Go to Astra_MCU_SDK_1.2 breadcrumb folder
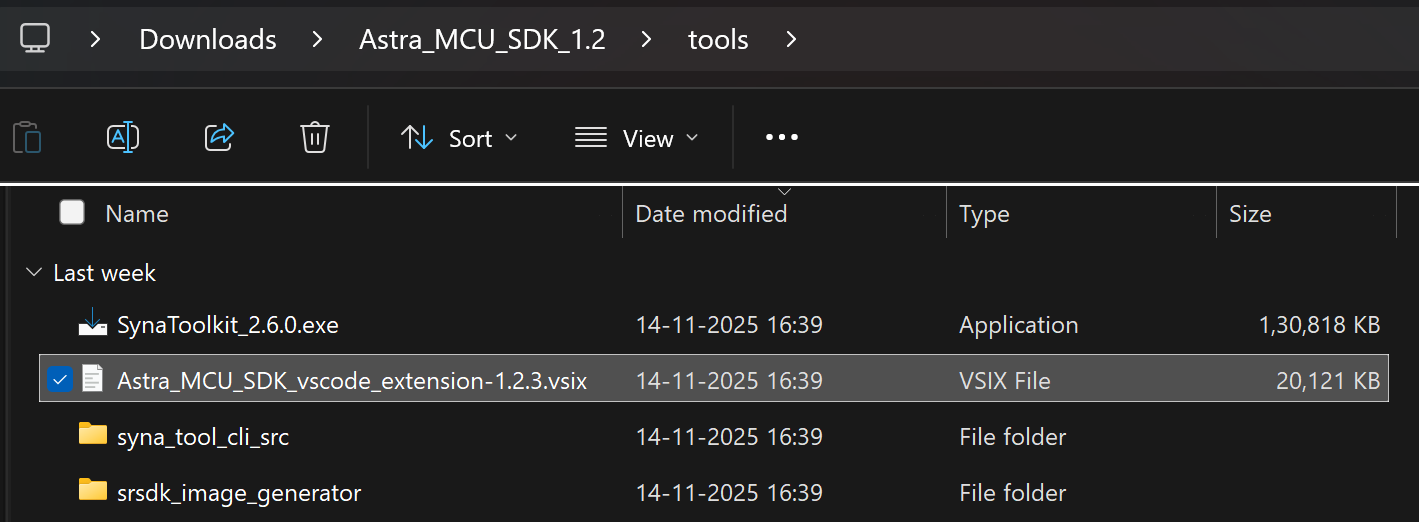This screenshot has width=1419, height=522. point(482,40)
